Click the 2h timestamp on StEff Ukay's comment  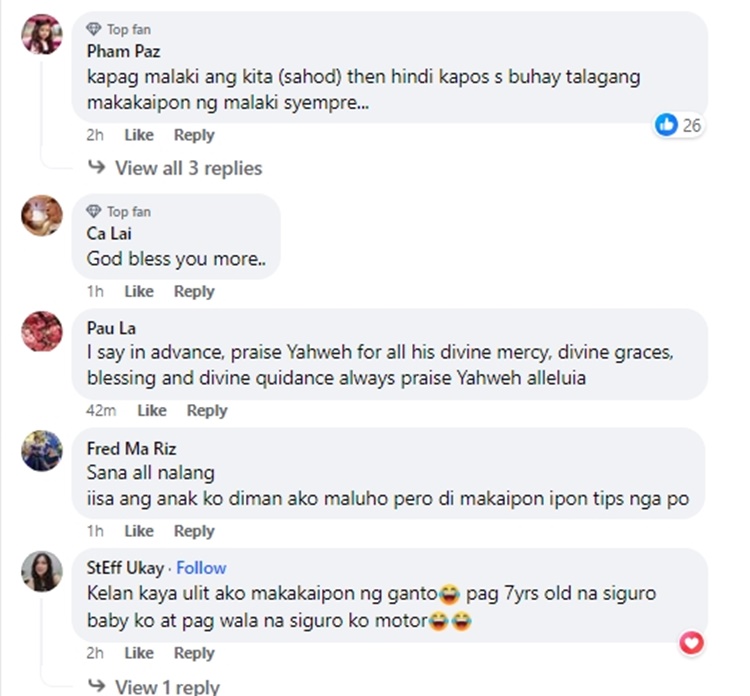point(95,653)
